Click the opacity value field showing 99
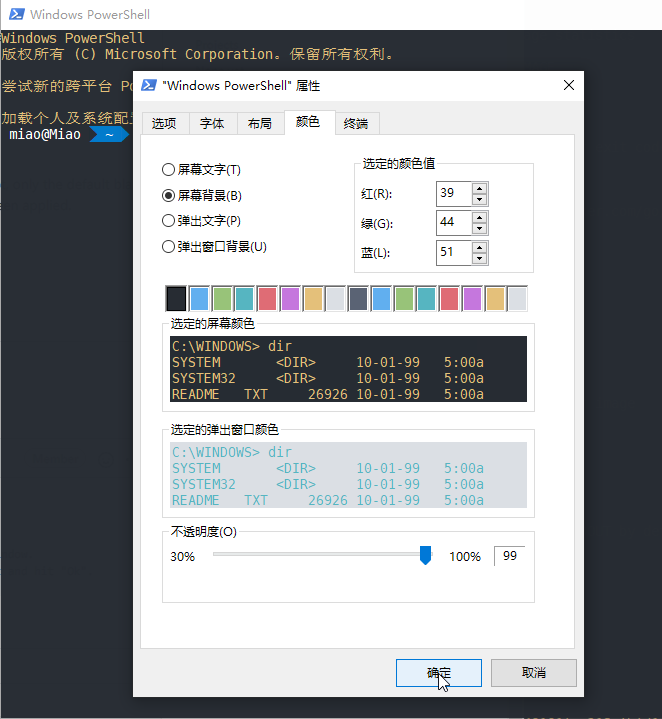Screen dimensions: 662x719 509,556
